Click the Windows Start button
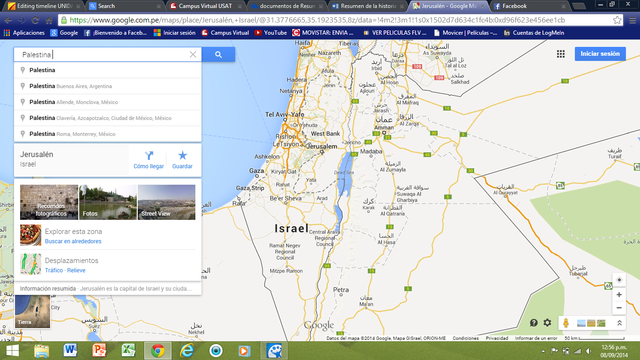The width and height of the screenshot is (640, 360). tap(12, 351)
